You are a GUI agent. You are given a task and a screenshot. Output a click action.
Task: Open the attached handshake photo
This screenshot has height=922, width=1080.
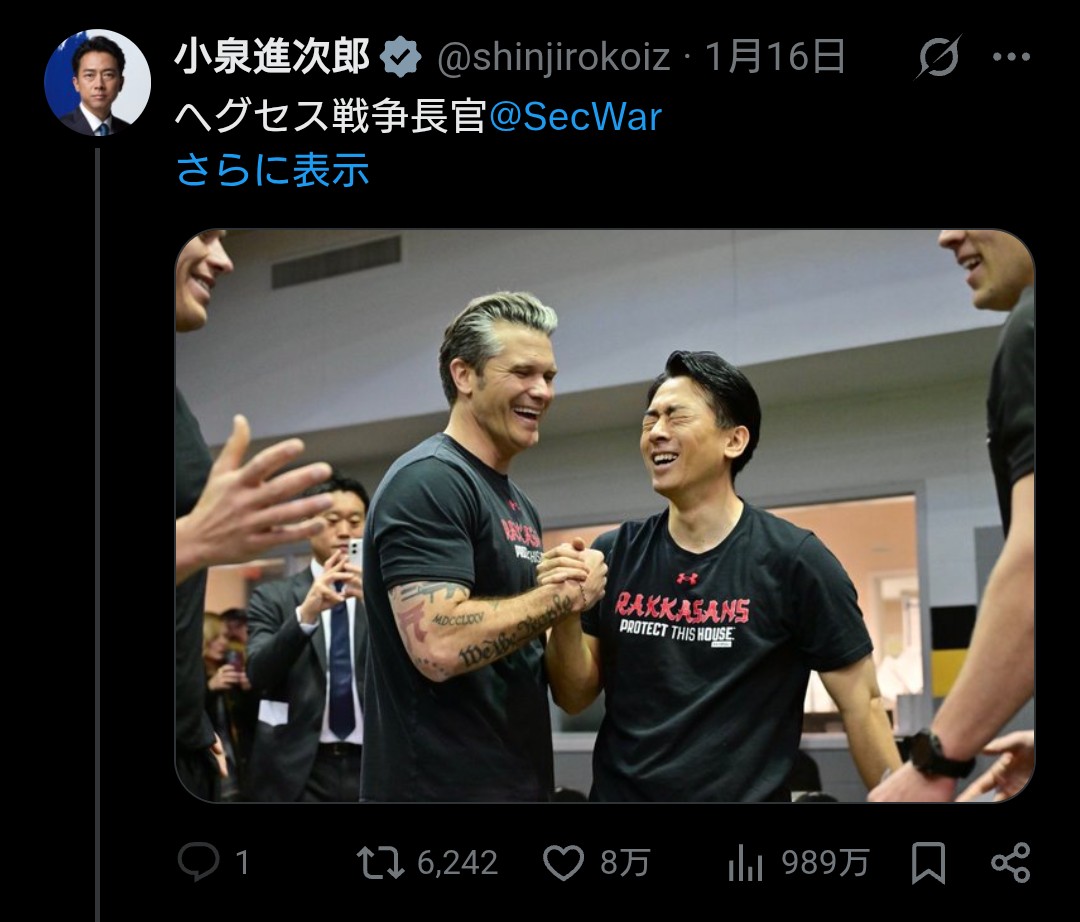coord(605,516)
